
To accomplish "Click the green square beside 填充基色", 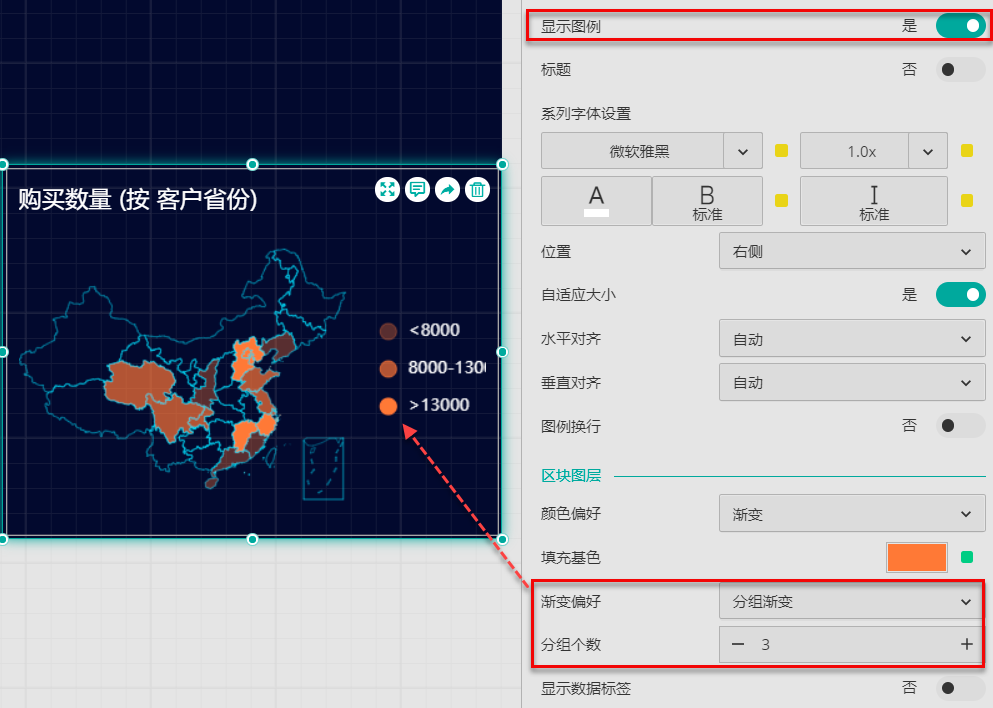I will (x=967, y=557).
